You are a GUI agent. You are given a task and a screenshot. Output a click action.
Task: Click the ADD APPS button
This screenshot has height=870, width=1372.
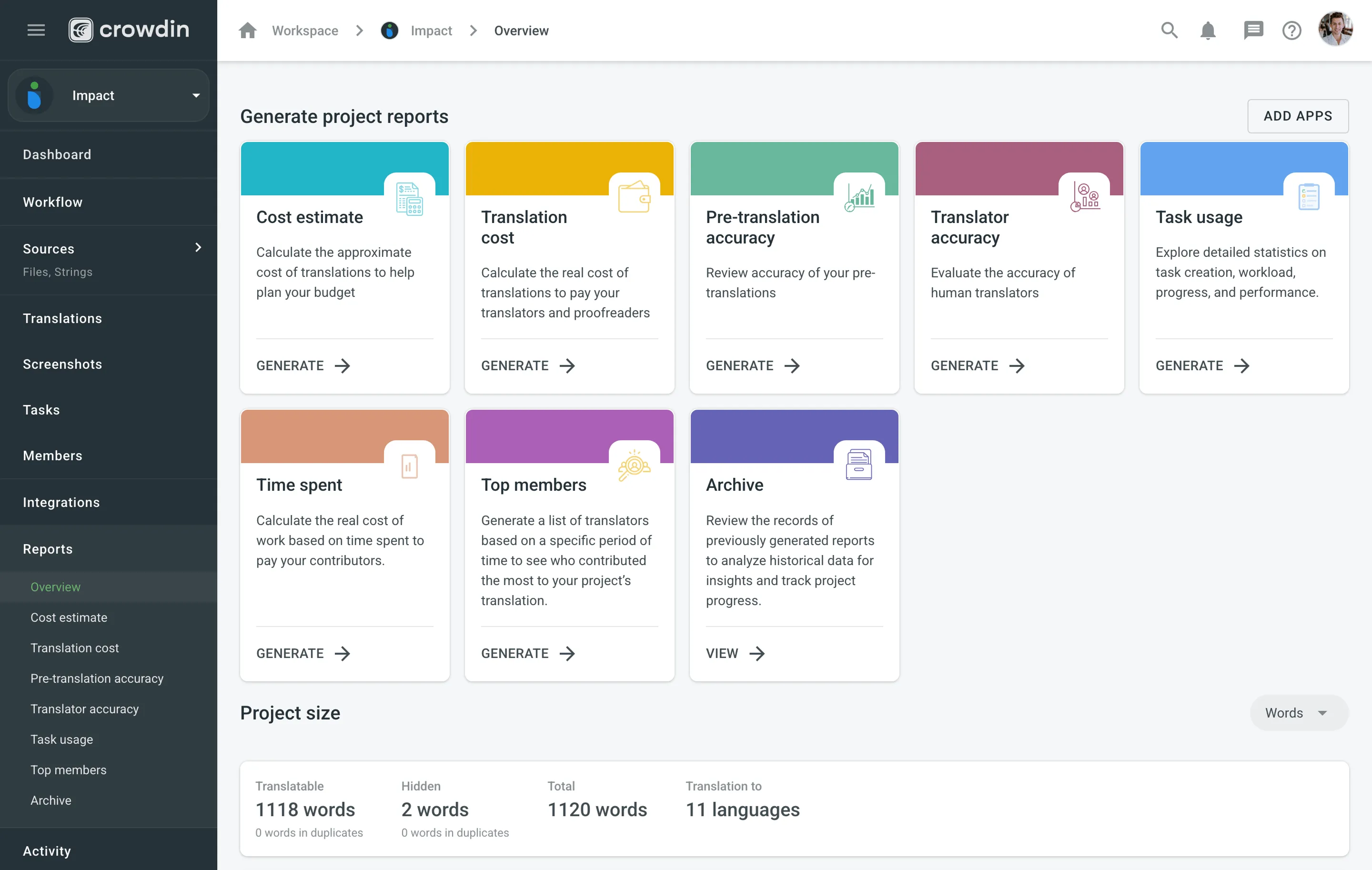coord(1298,116)
